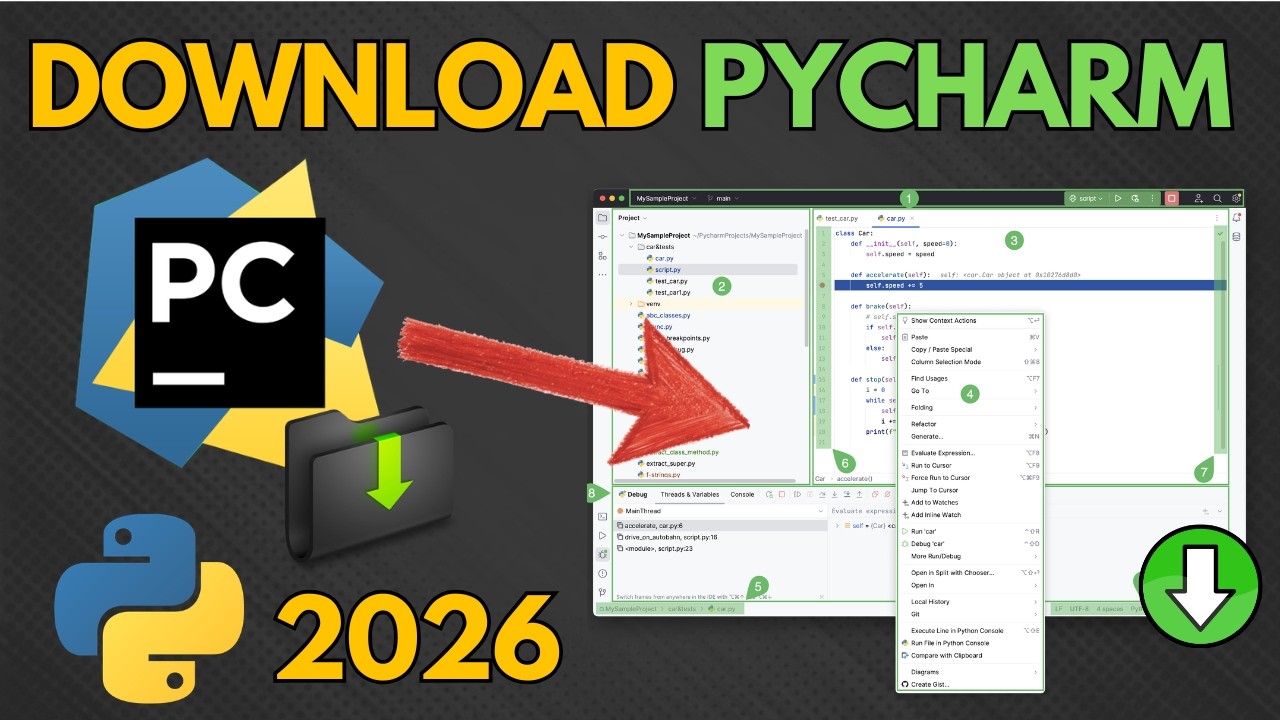
Task: Open the Commit tool window icon
Action: [x=602, y=236]
